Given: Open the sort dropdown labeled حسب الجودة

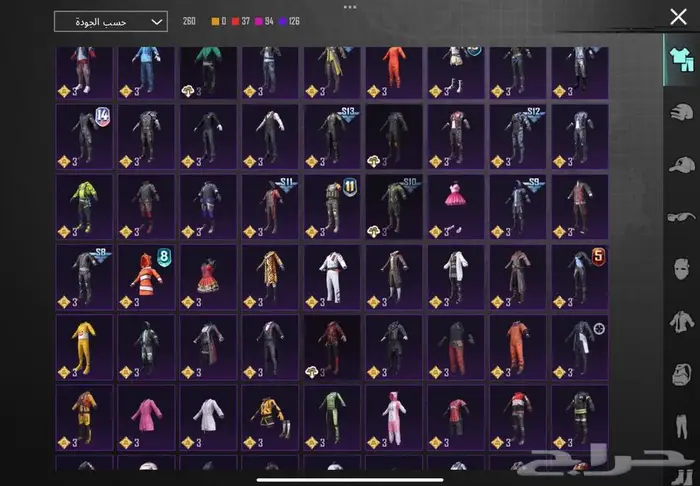Looking at the screenshot, I should coord(111,21).
